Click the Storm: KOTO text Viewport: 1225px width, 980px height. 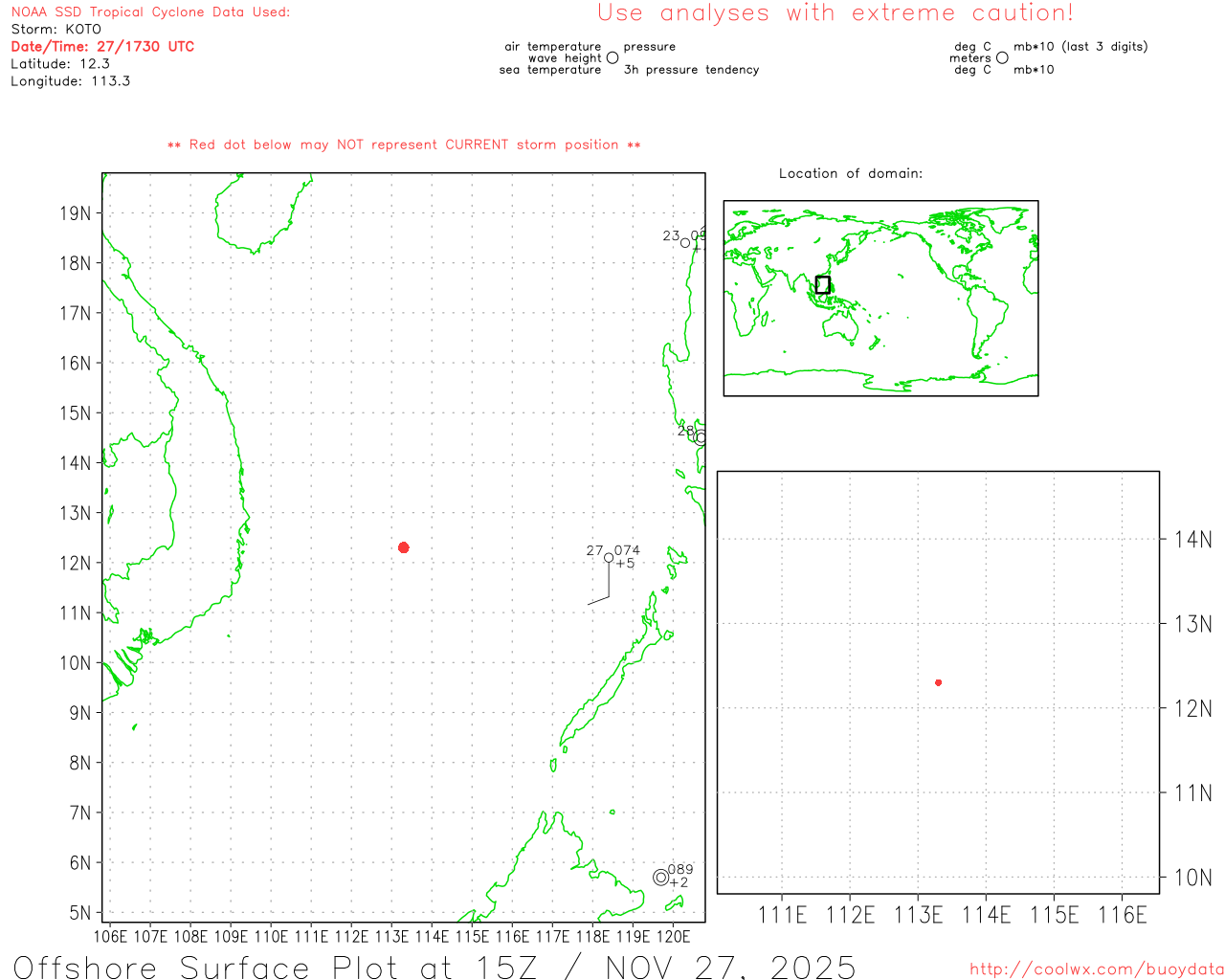point(56,30)
